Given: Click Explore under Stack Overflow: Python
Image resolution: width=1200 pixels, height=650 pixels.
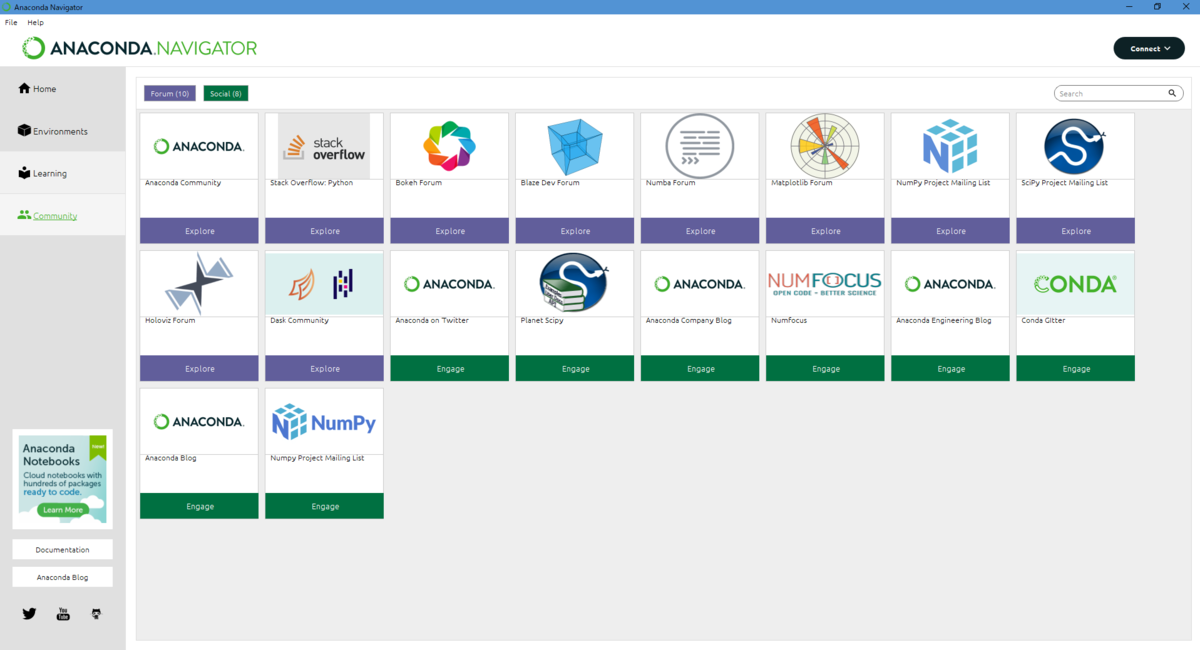Looking at the screenshot, I should tap(324, 231).
